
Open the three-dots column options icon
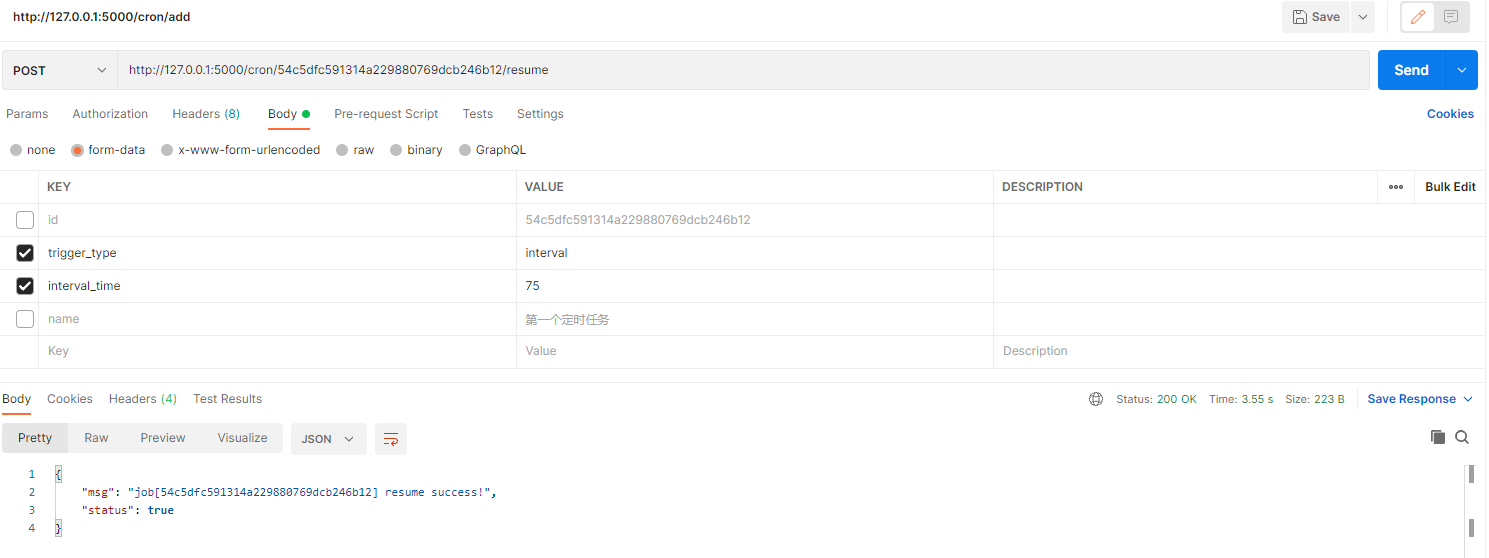tap(1396, 187)
